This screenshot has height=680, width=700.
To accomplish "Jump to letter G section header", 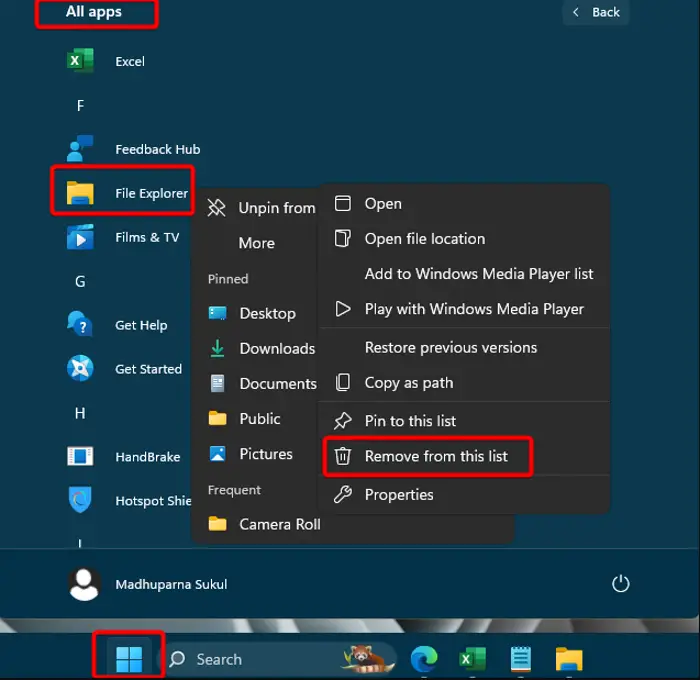I will (80, 281).
